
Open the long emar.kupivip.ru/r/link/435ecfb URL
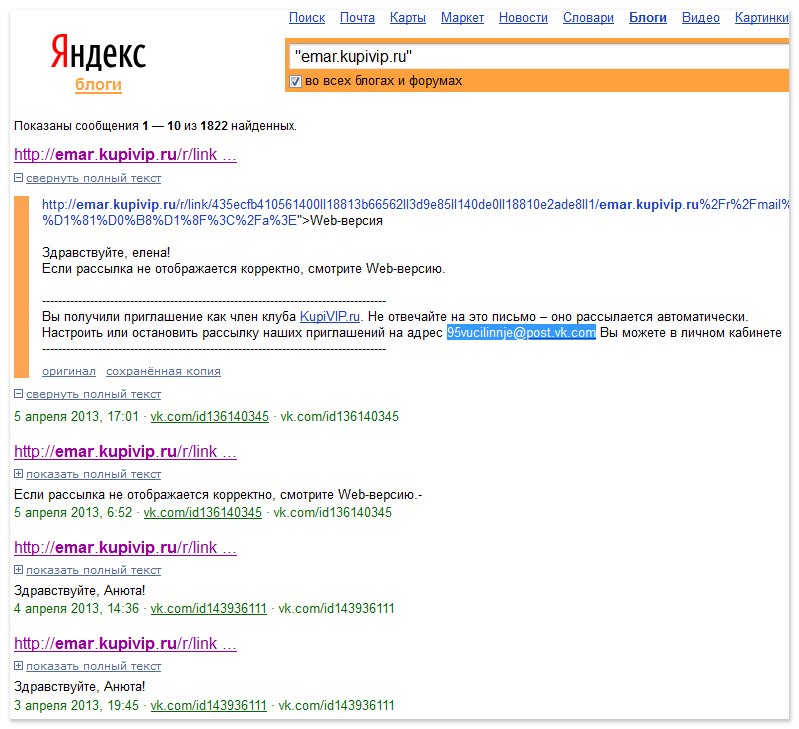[x=415, y=212]
